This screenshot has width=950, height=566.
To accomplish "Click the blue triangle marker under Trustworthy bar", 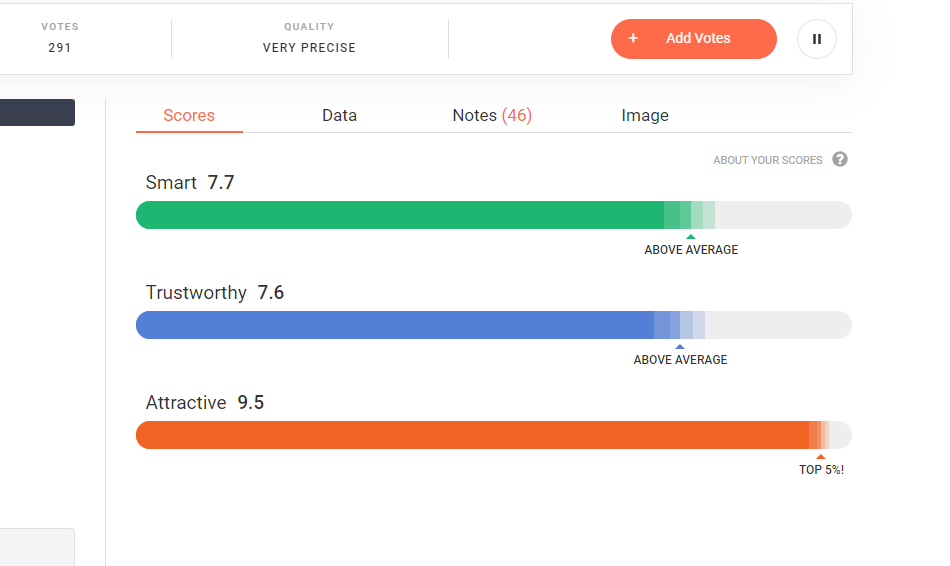I will coord(680,347).
